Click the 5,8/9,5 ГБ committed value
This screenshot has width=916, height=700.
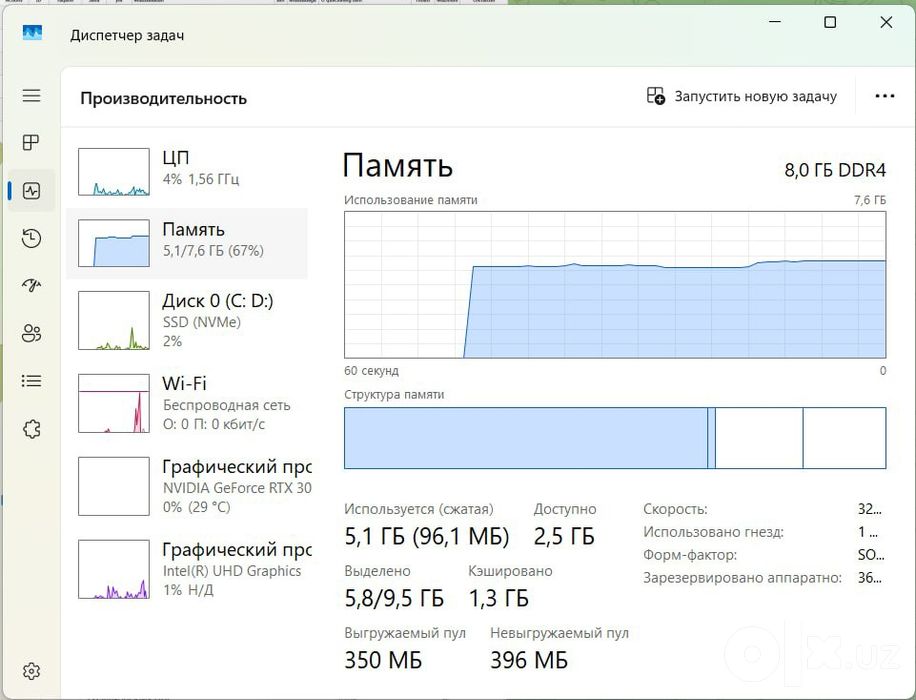click(394, 598)
